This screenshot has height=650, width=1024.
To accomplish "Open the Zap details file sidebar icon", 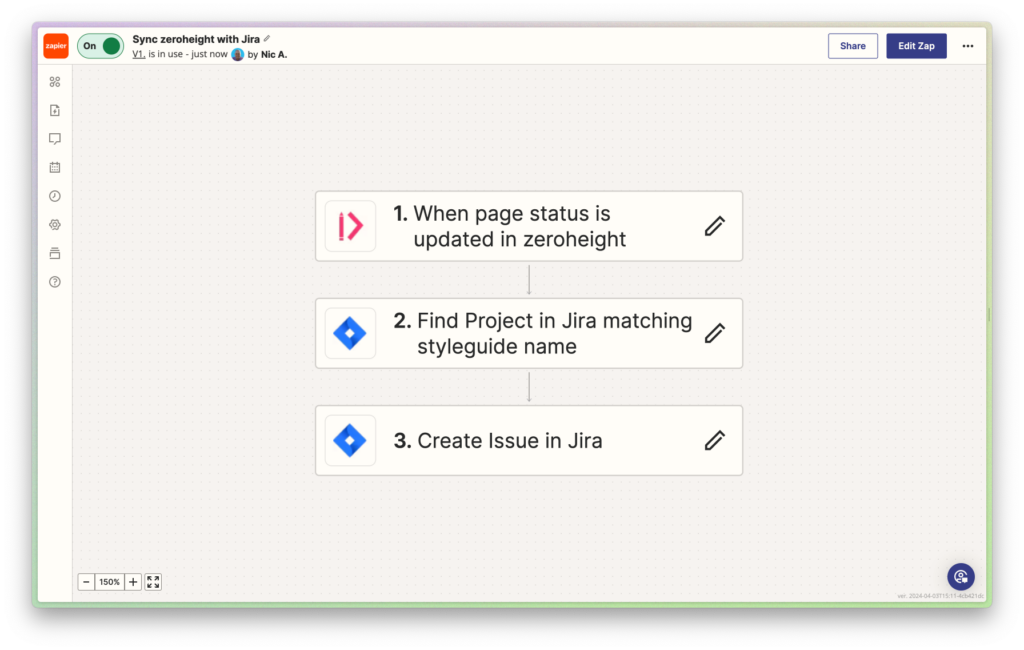I will coord(55,110).
